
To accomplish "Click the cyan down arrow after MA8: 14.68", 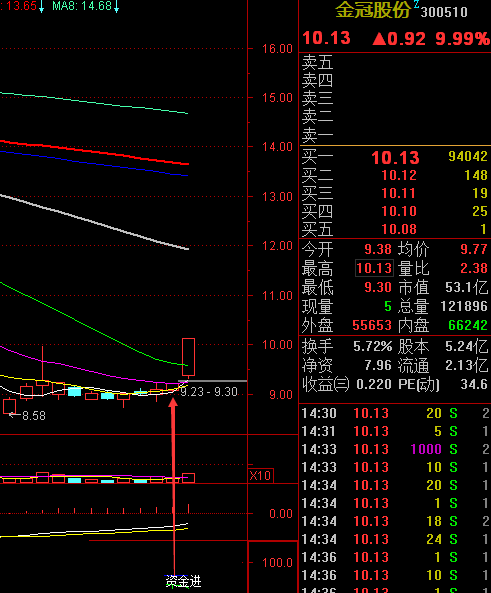I will [x=117, y=6].
